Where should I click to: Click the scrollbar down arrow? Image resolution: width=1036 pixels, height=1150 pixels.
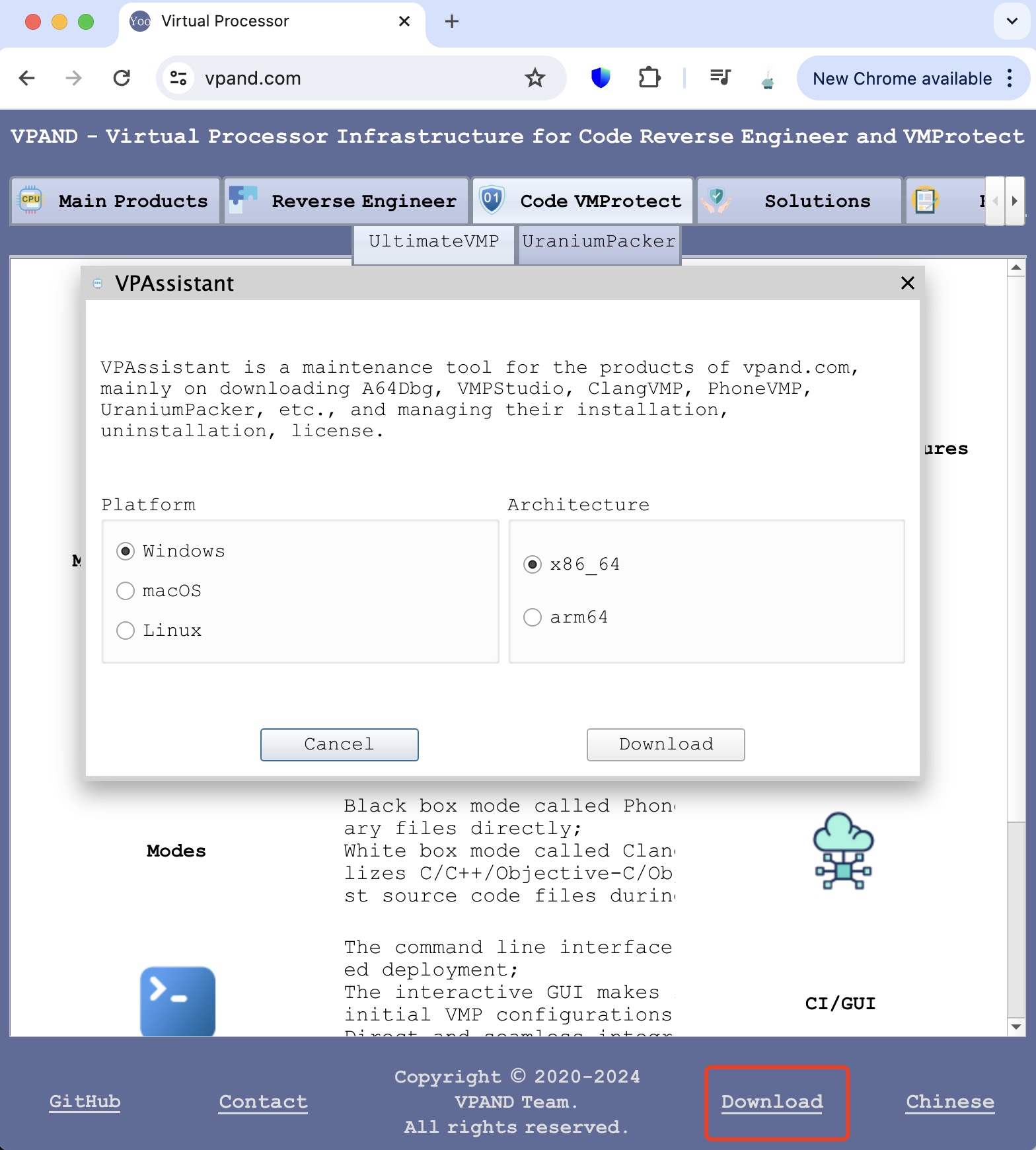(x=1016, y=1027)
